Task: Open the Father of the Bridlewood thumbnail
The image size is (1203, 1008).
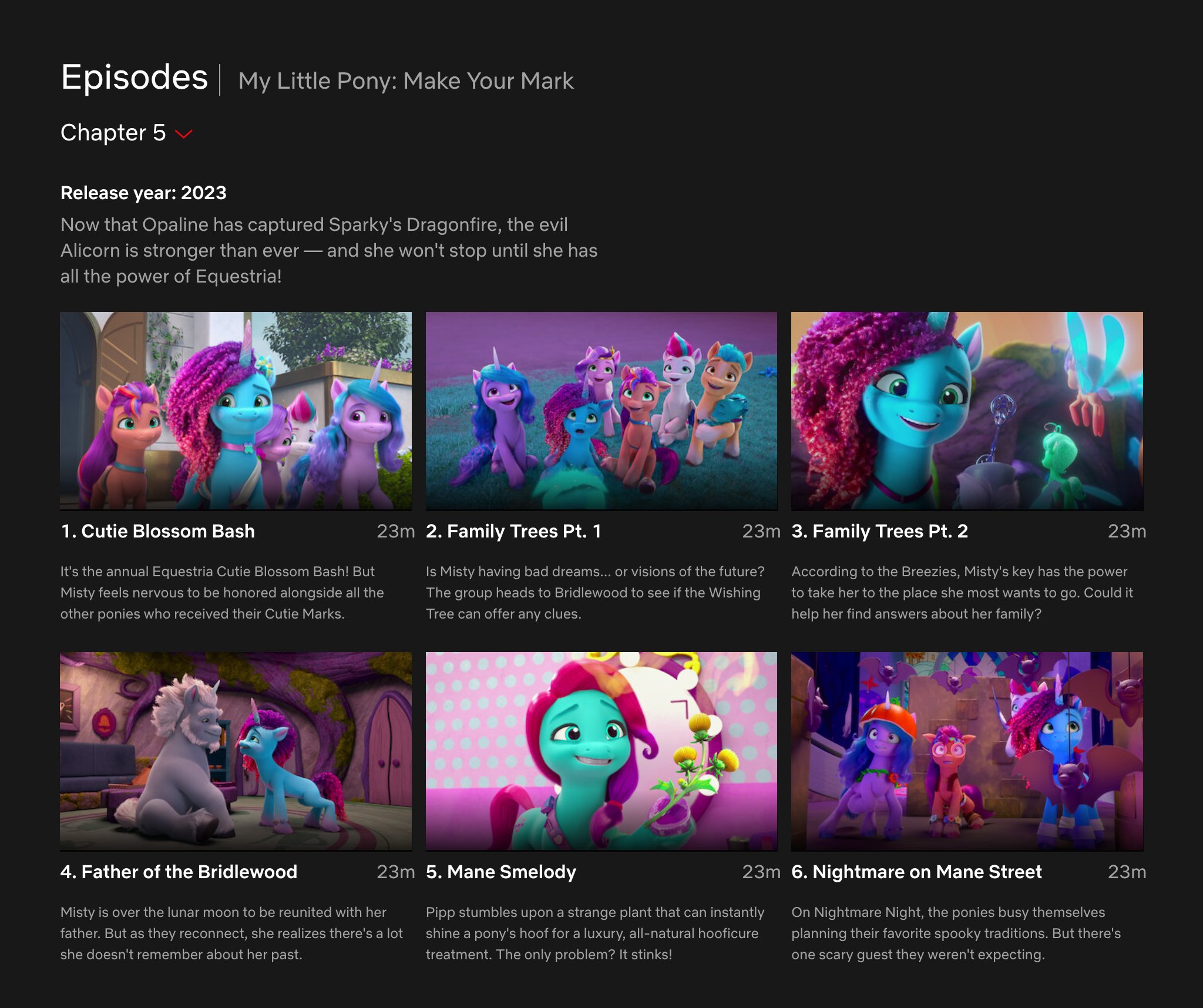Action: click(236, 751)
